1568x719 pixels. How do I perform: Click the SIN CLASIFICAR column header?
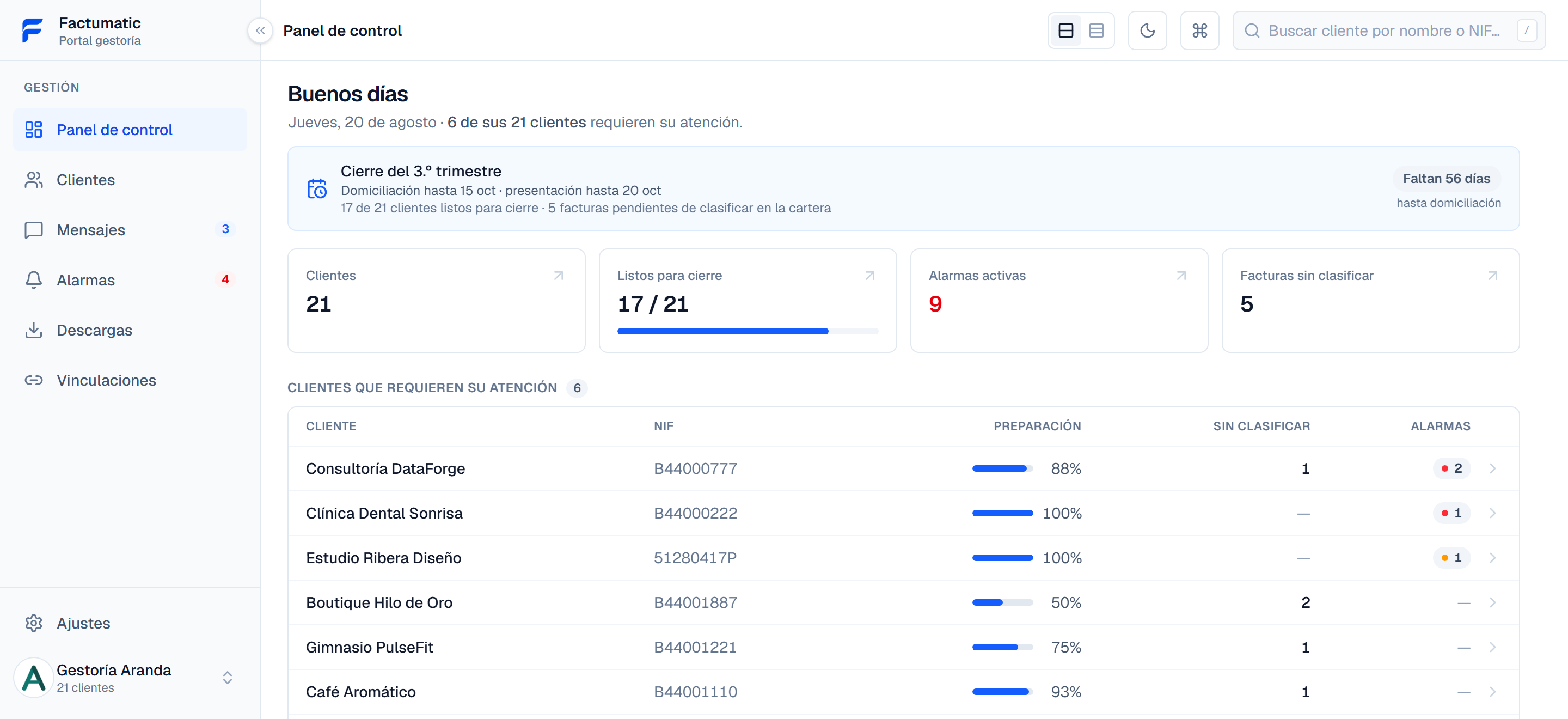tap(1261, 426)
